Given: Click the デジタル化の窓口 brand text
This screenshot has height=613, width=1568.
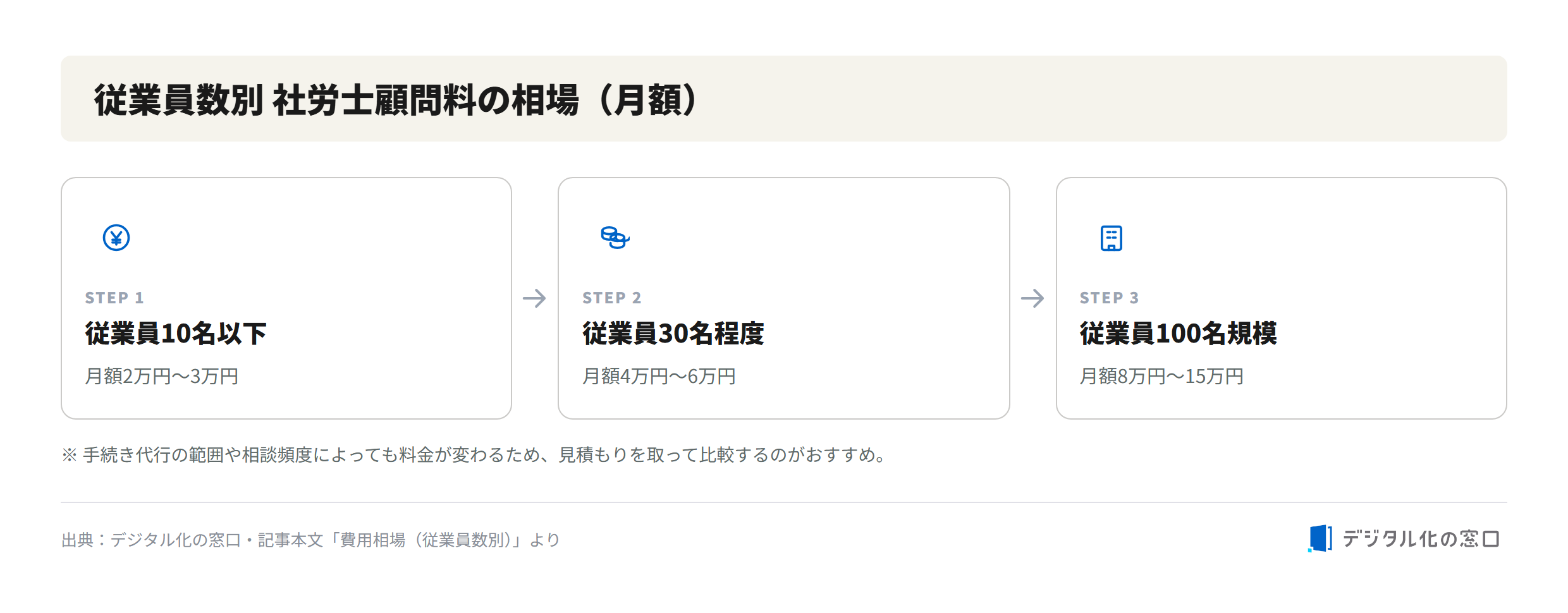Looking at the screenshot, I should tap(1421, 539).
